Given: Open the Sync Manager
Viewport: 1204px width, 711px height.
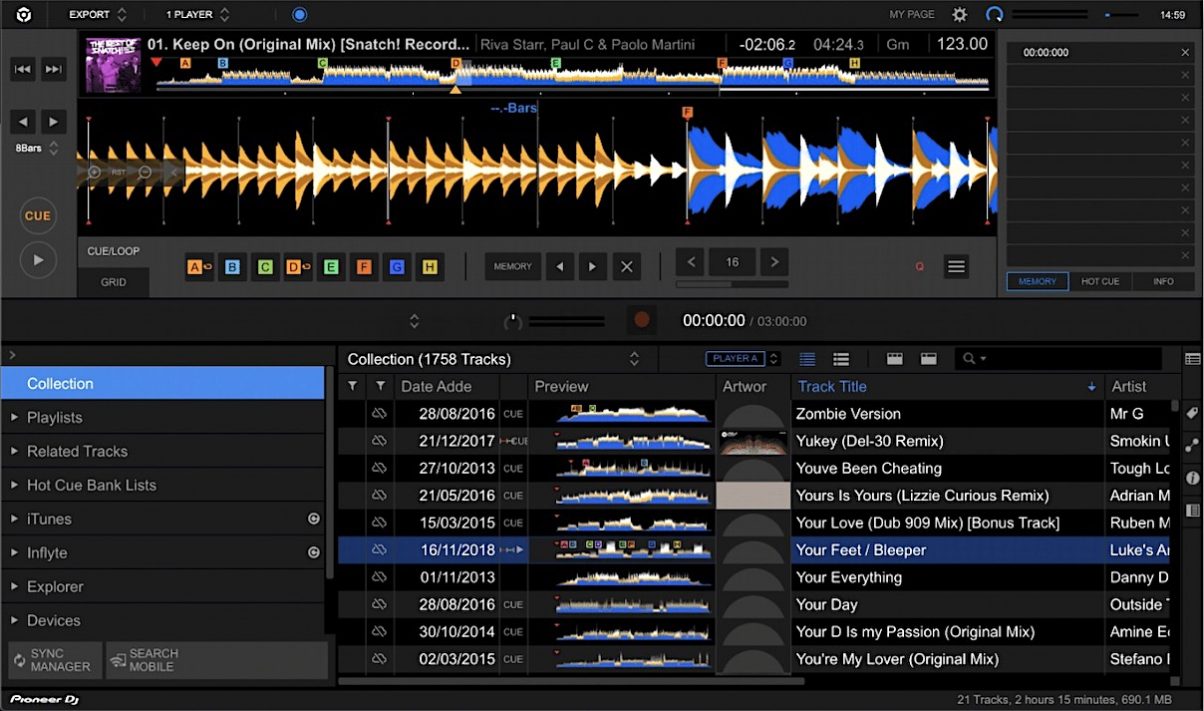Looking at the screenshot, I should 53,659.
